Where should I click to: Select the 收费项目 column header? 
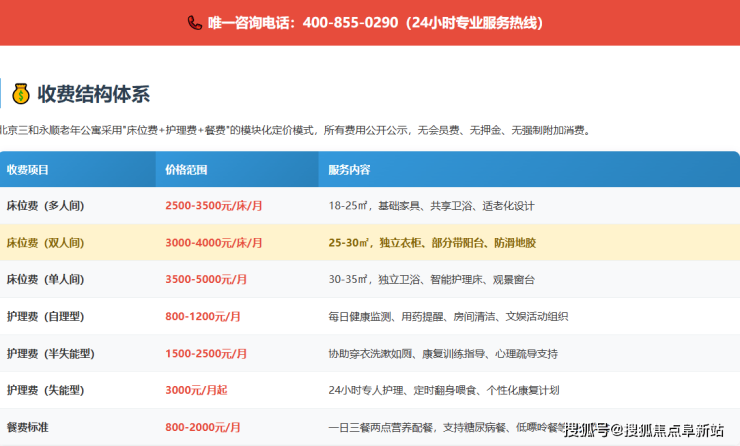(x=28, y=169)
